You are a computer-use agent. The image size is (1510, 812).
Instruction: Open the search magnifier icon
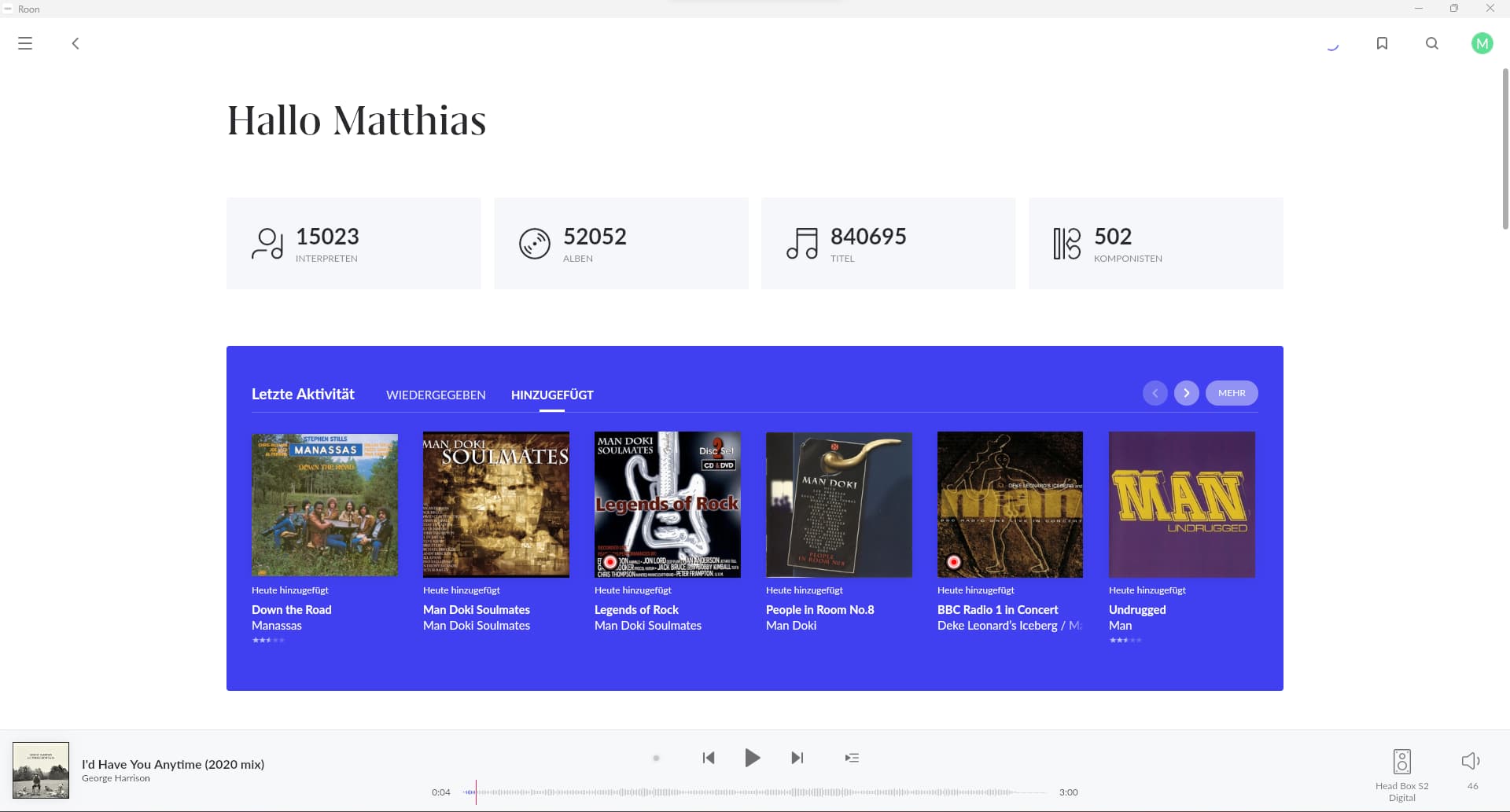(x=1432, y=43)
